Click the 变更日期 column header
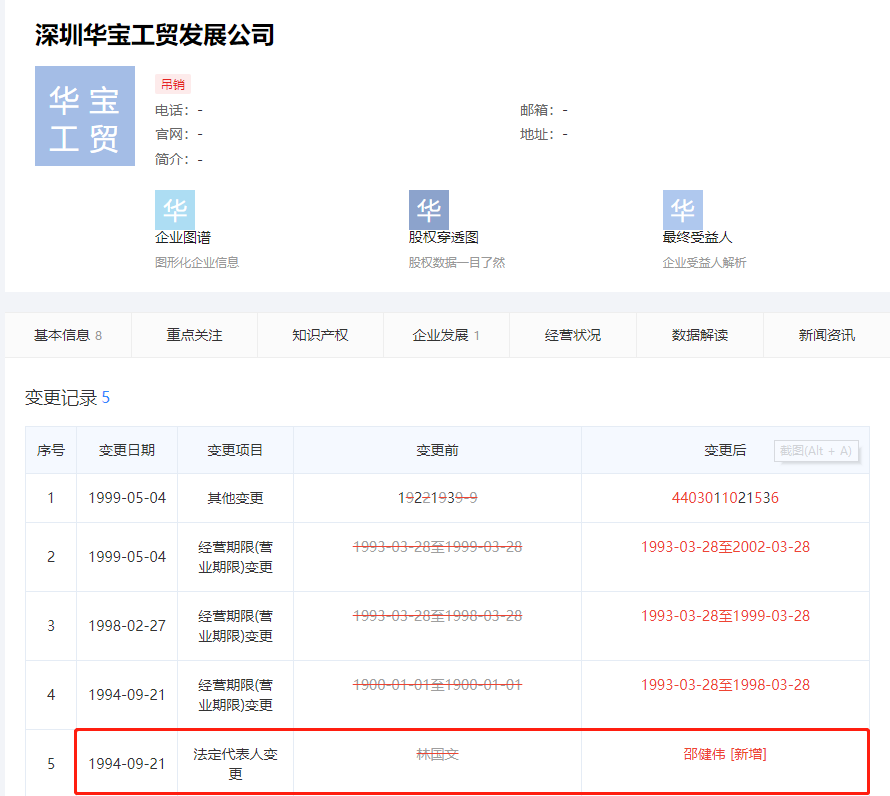The height and width of the screenshot is (796, 890). (x=127, y=450)
